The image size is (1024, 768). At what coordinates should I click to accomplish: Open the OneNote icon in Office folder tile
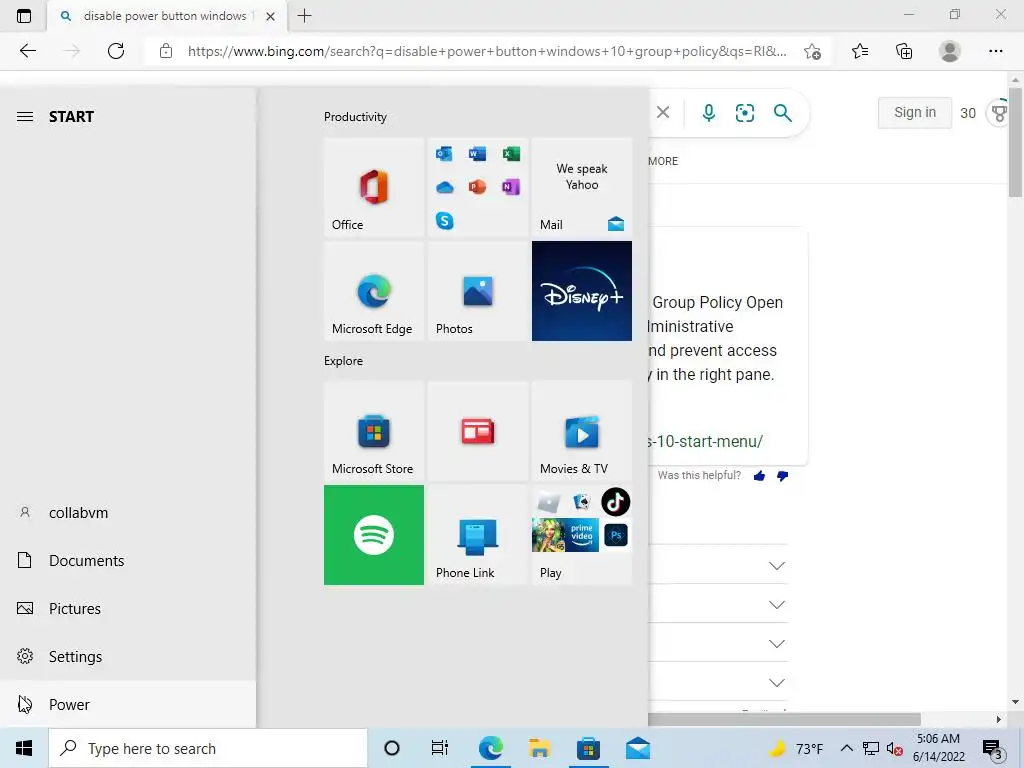pos(511,187)
